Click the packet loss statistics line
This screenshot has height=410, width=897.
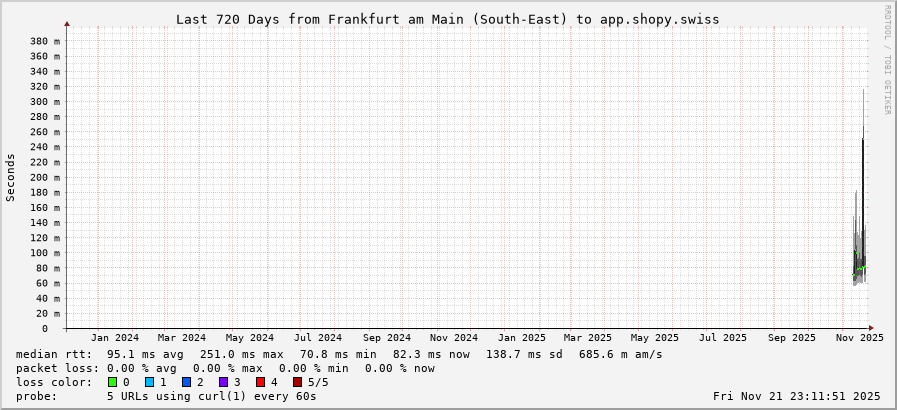click(225, 368)
